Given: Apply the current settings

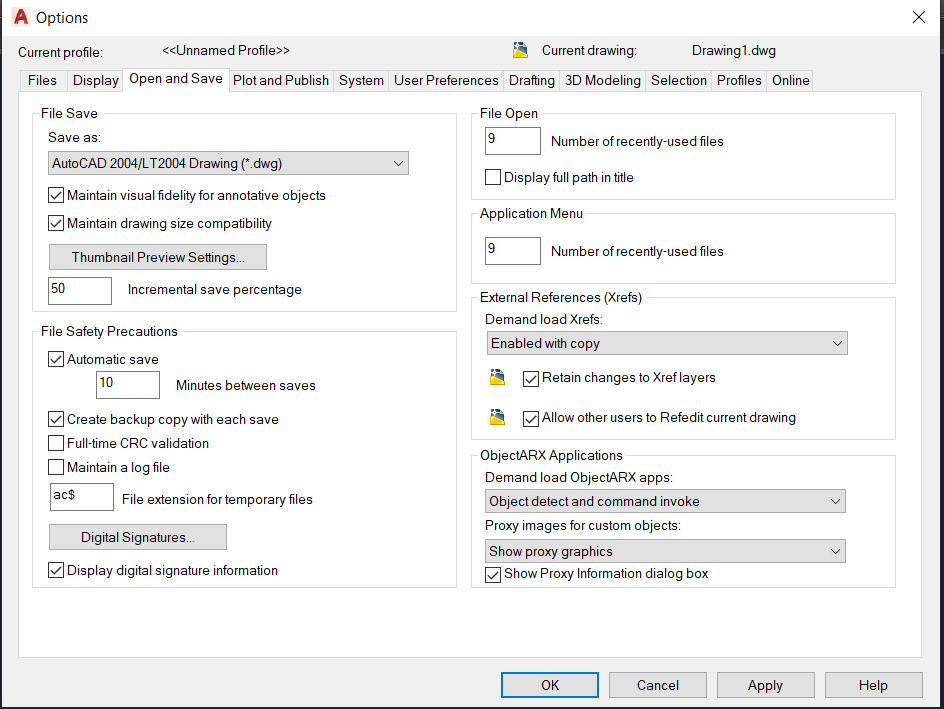Looking at the screenshot, I should pos(765,685).
